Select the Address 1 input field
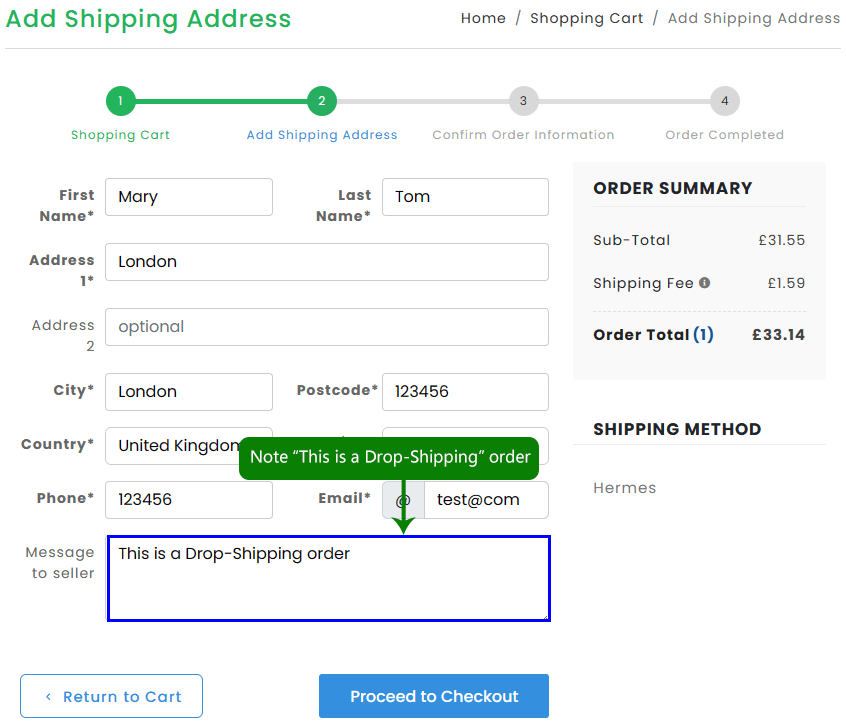 [x=326, y=262]
